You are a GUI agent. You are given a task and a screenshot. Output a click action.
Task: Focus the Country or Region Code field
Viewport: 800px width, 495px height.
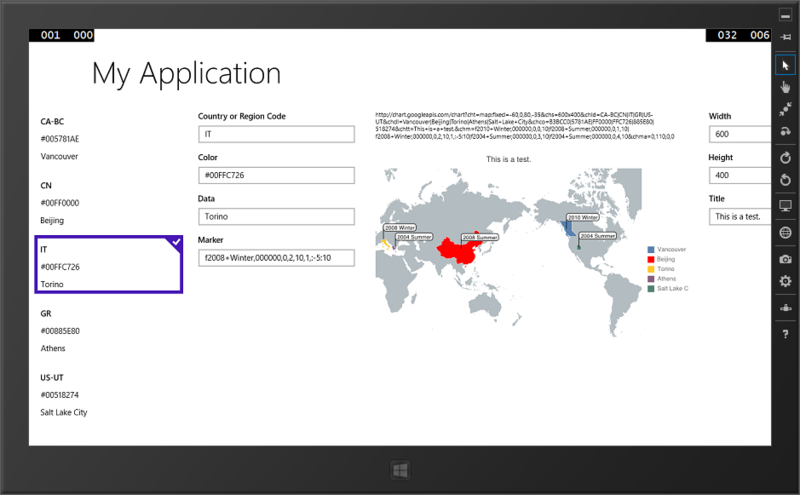[x=276, y=134]
